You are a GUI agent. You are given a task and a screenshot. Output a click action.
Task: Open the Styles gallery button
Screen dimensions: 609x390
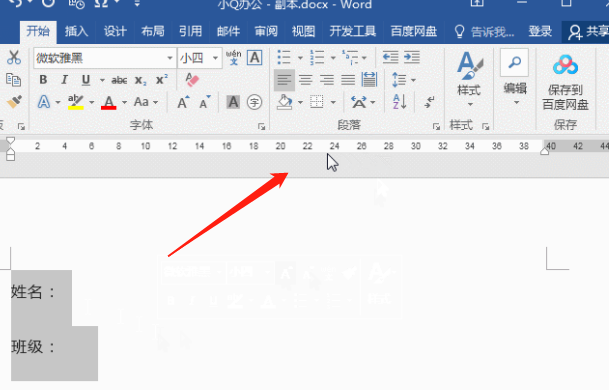(x=470, y=80)
